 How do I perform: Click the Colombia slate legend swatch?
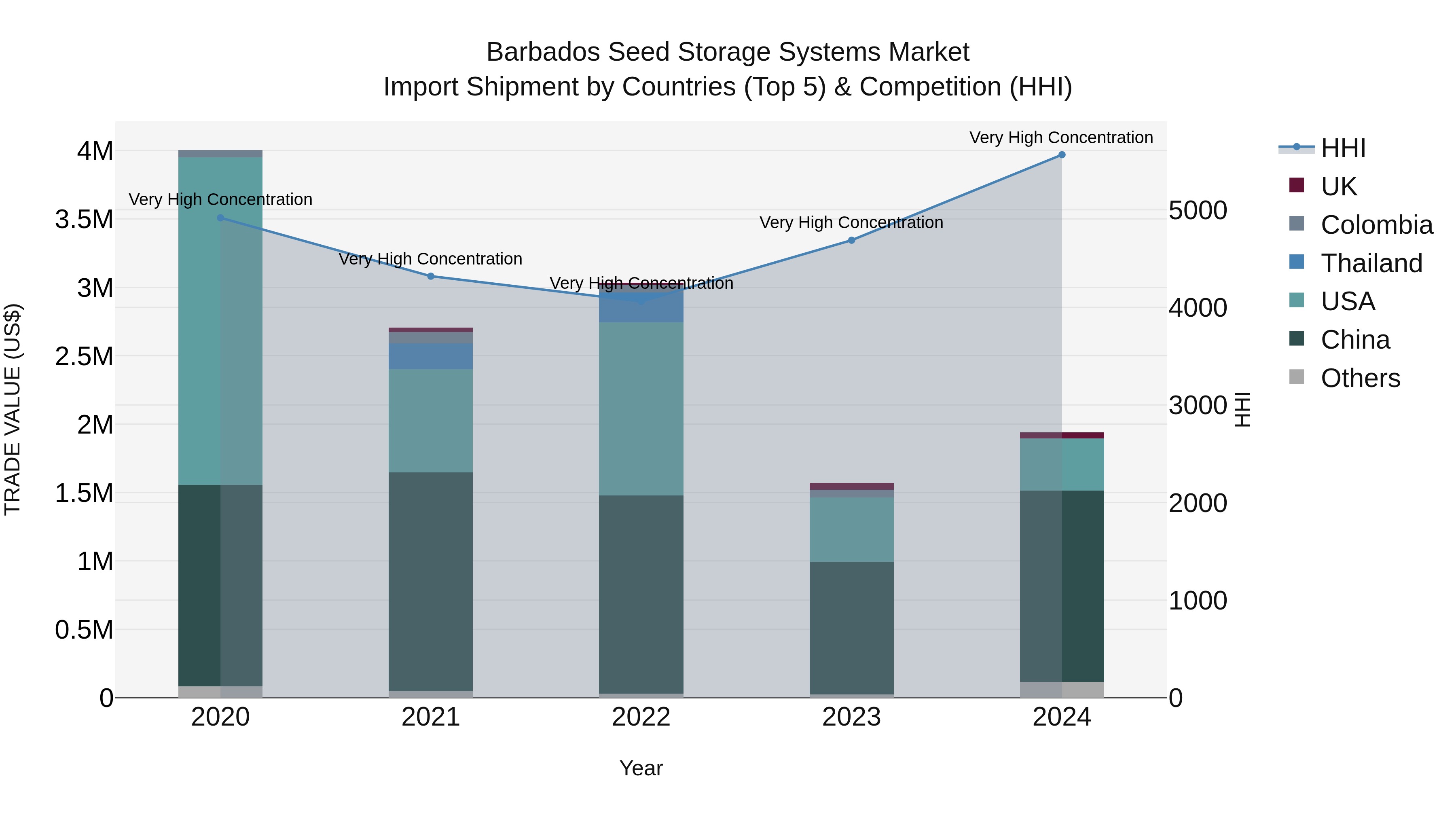click(x=1297, y=223)
